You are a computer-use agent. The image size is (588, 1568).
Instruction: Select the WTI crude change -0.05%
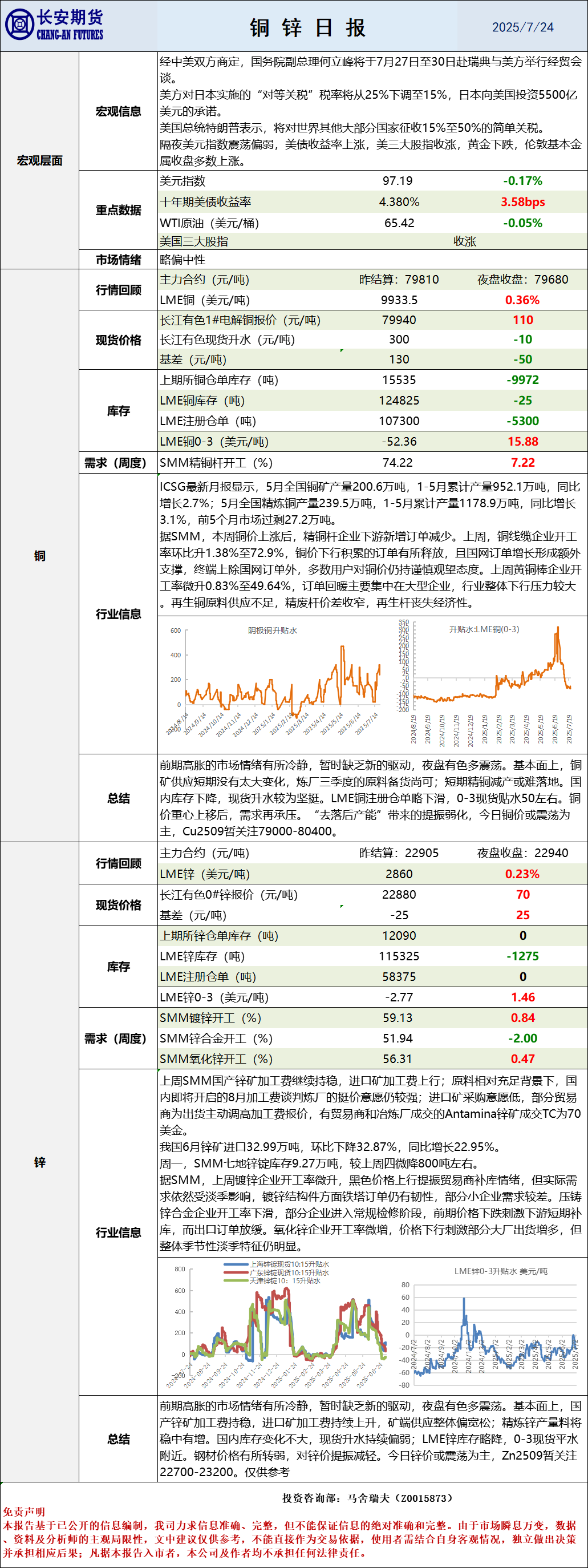point(522,223)
